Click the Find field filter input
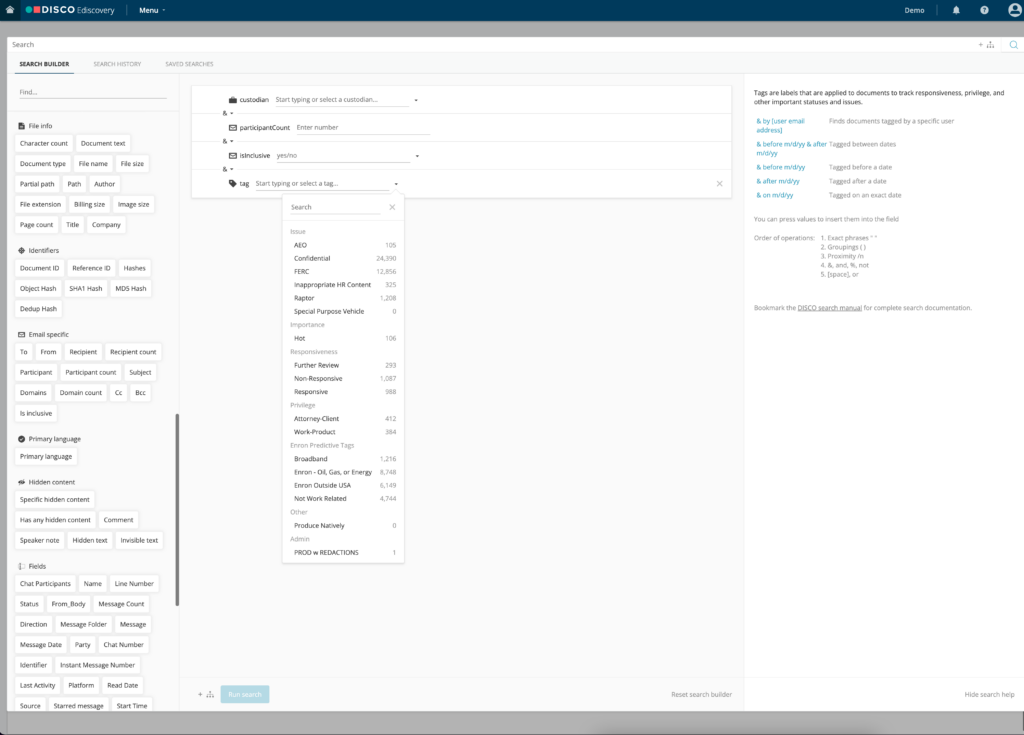The image size is (1024, 735). coord(93,92)
